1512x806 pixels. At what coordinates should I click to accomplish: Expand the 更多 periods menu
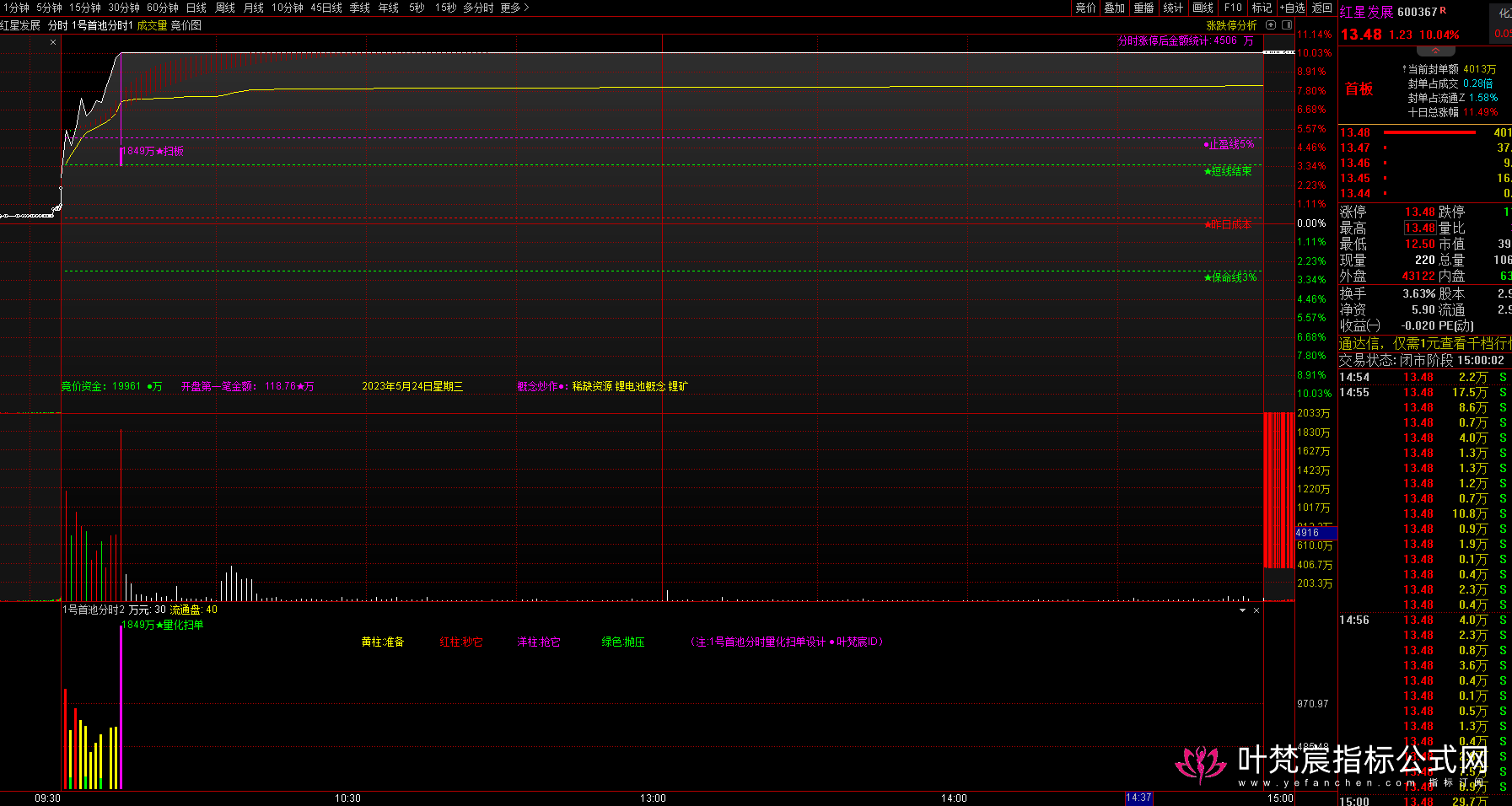coord(514,8)
